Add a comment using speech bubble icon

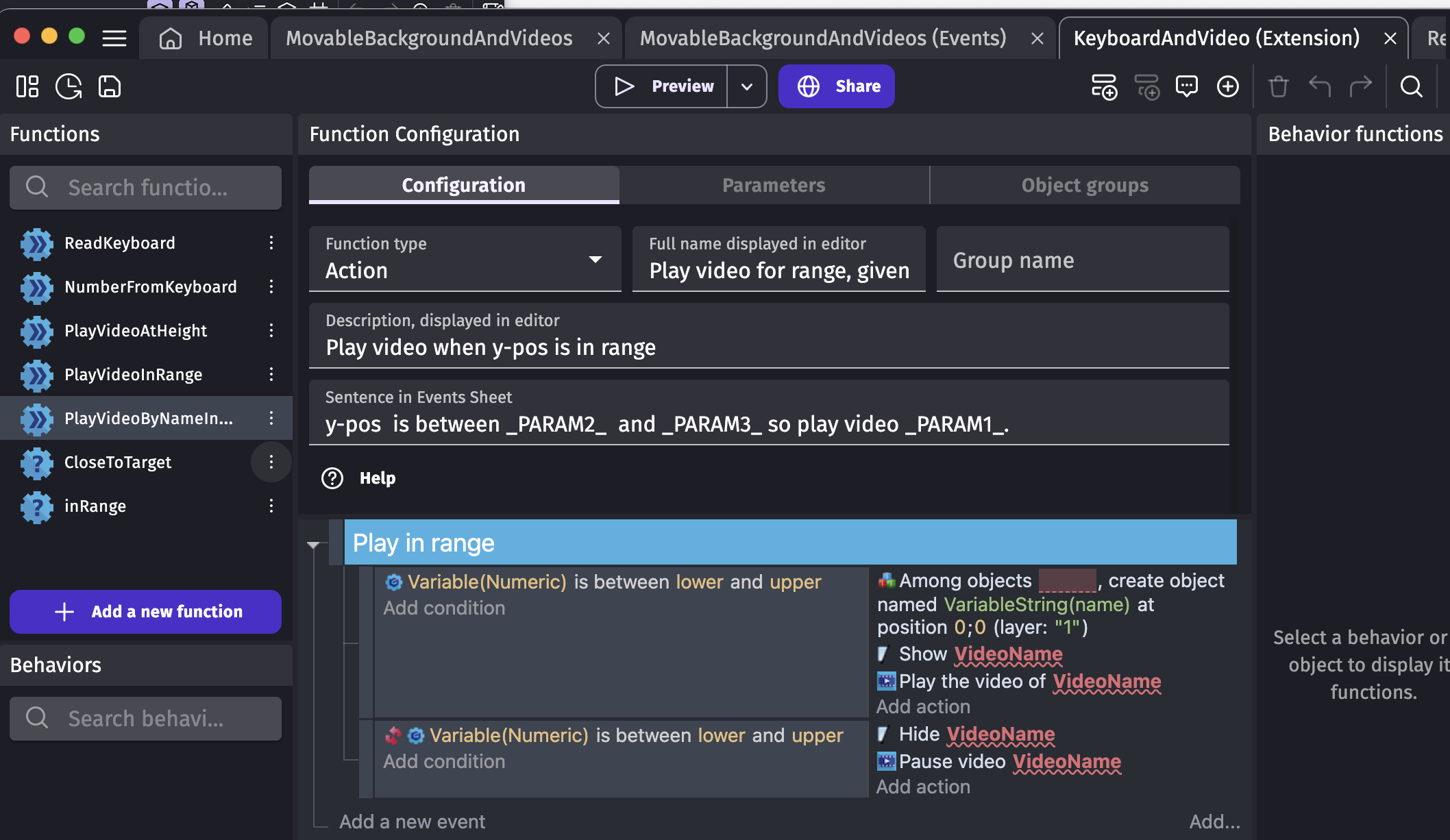point(1187,86)
